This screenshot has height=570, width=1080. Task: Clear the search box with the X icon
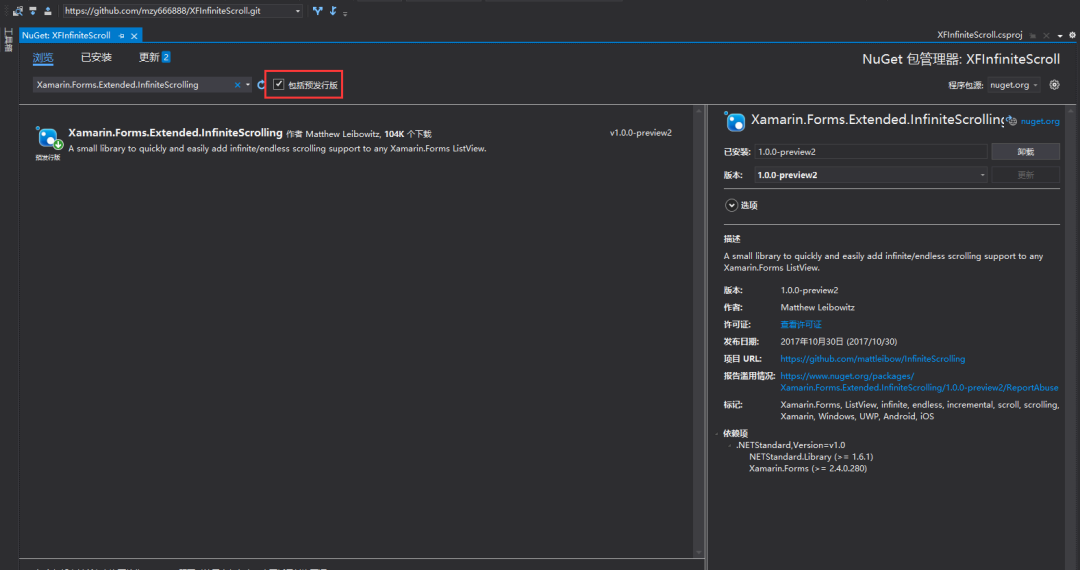click(x=238, y=85)
